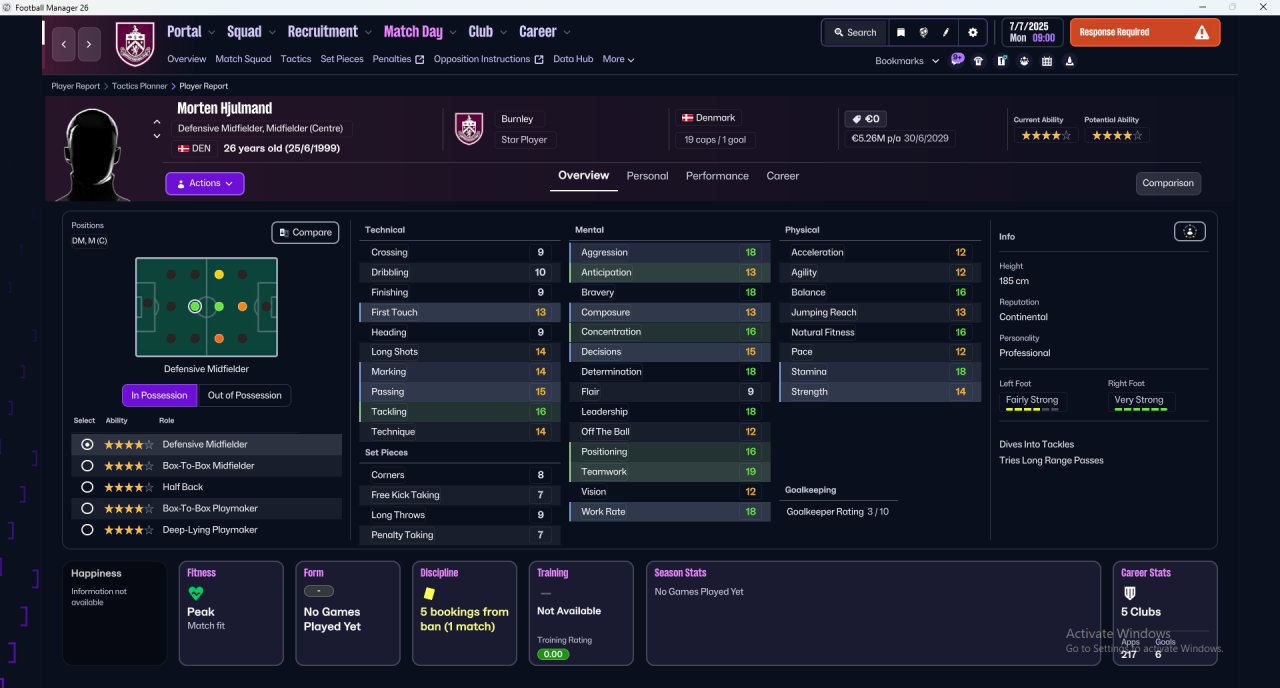This screenshot has width=1280, height=688.
Task: Open Set Pieces submenu item
Action: [342, 59]
